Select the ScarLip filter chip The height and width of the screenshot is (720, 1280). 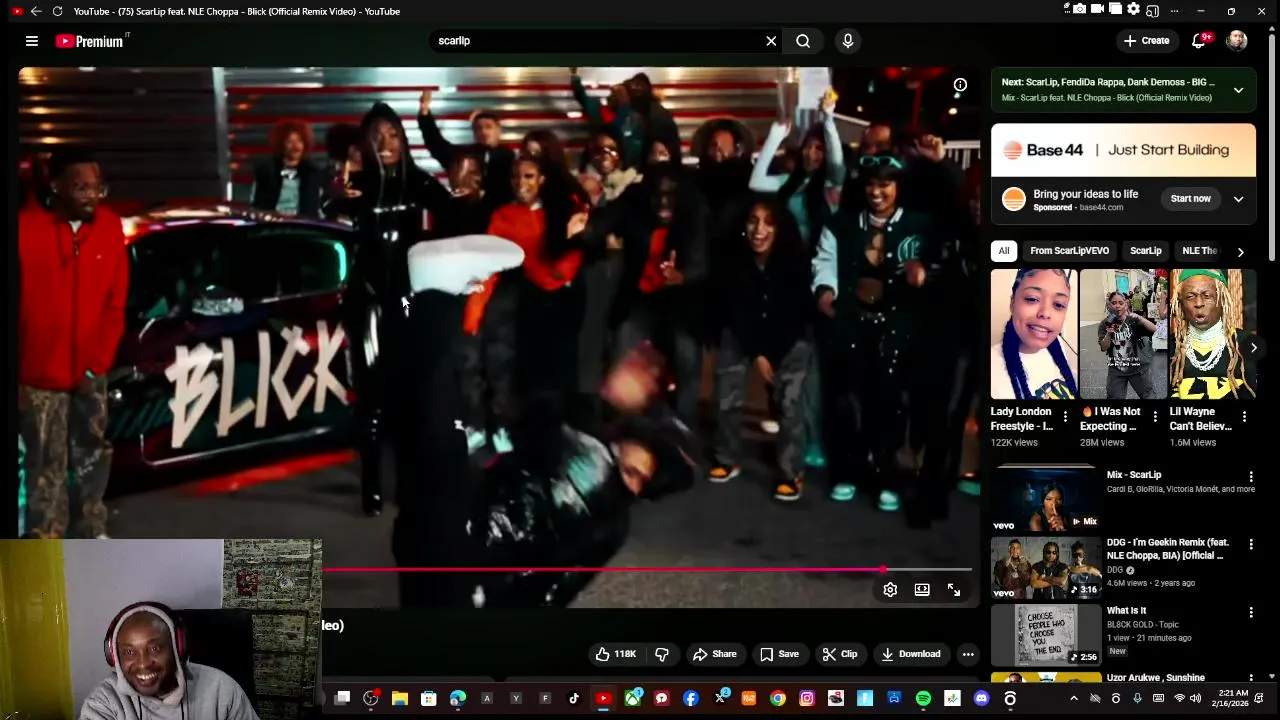[x=1145, y=251]
